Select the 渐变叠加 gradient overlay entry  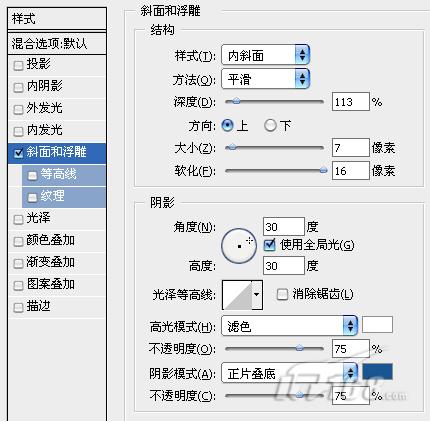[57, 263]
